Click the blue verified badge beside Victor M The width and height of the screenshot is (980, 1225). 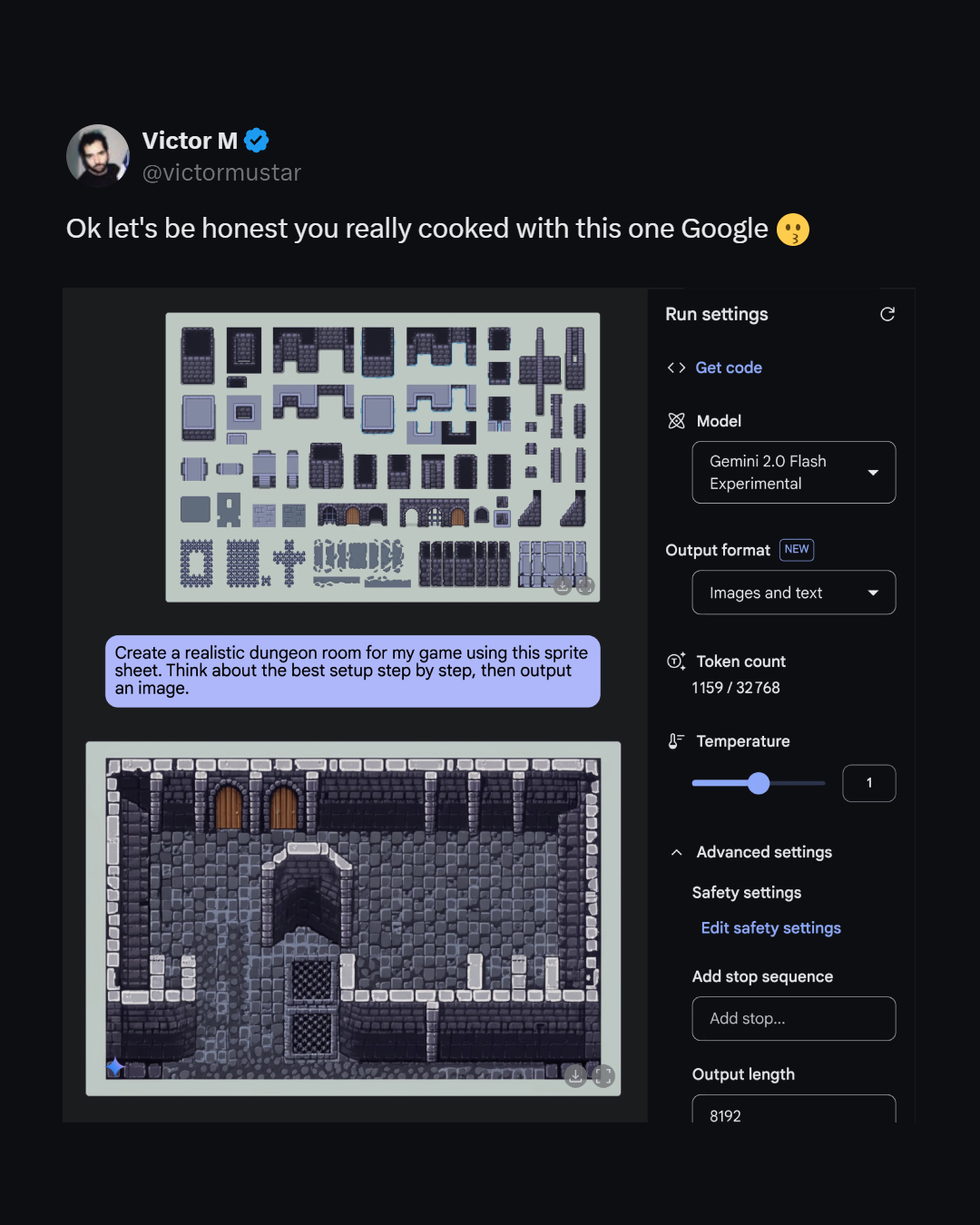(x=257, y=141)
